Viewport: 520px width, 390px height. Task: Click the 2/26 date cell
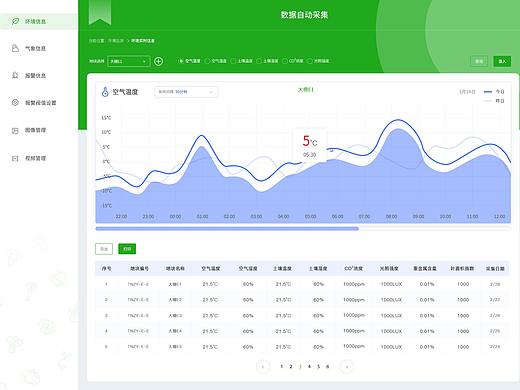(495, 316)
